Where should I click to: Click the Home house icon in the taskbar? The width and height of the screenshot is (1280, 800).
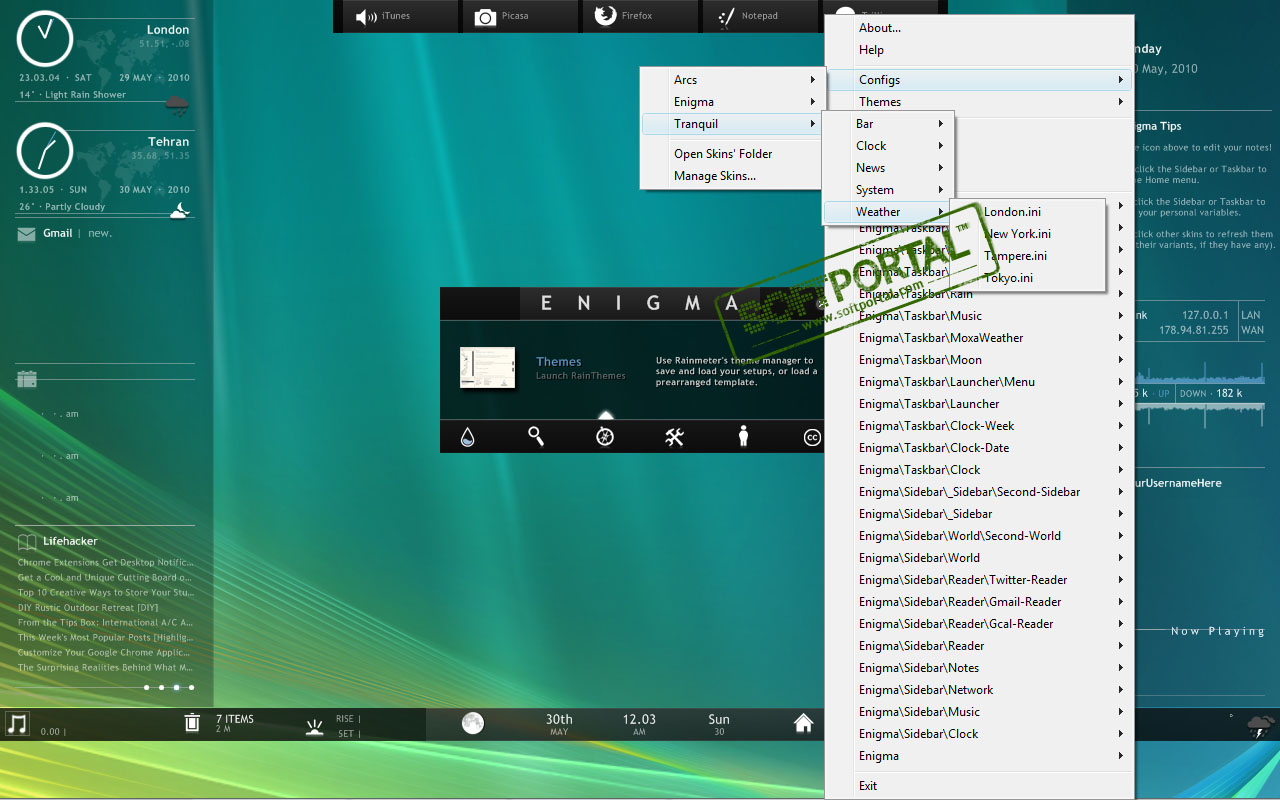click(x=803, y=723)
